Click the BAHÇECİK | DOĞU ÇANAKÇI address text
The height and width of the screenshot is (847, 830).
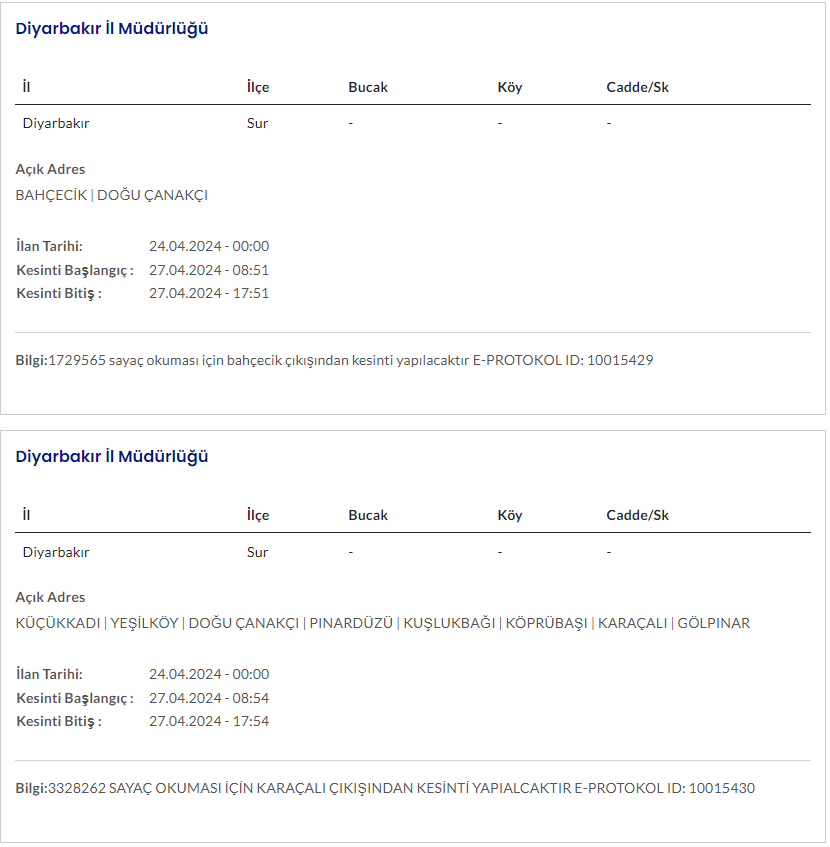coord(112,196)
